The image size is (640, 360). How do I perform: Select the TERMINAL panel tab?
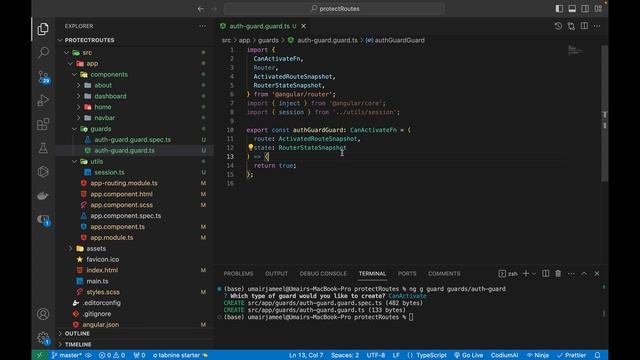[372, 273]
